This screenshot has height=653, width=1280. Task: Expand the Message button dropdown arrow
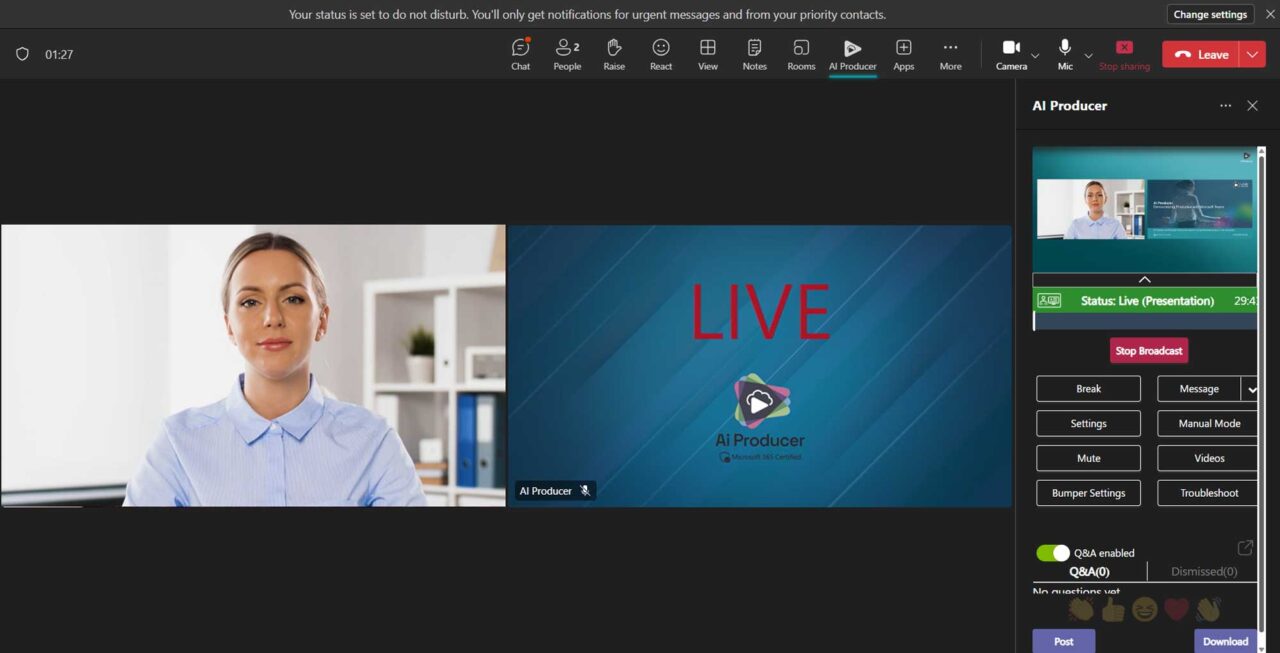[x=1251, y=389]
